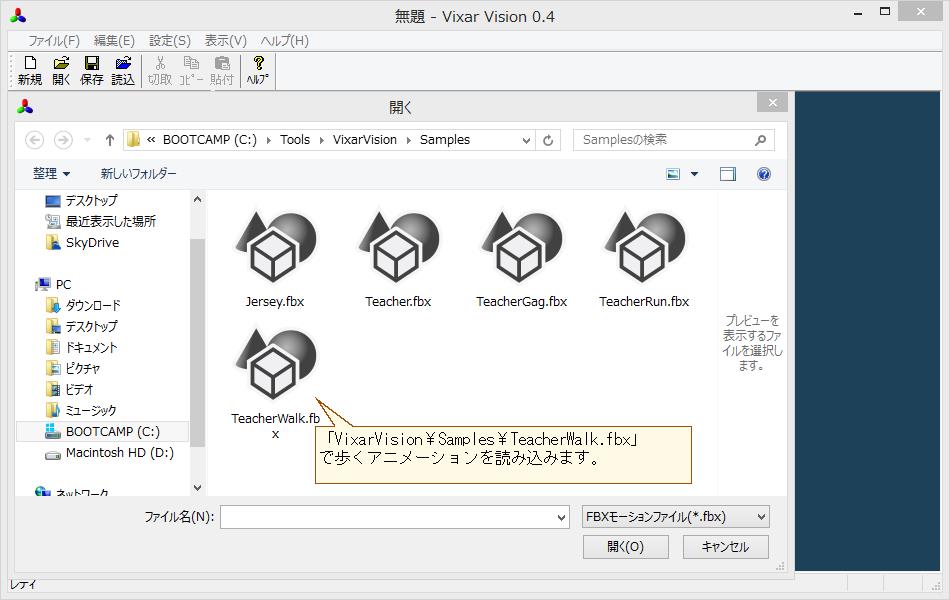
Task: Refresh the Samples folder with the refresh icon
Action: [x=547, y=140]
